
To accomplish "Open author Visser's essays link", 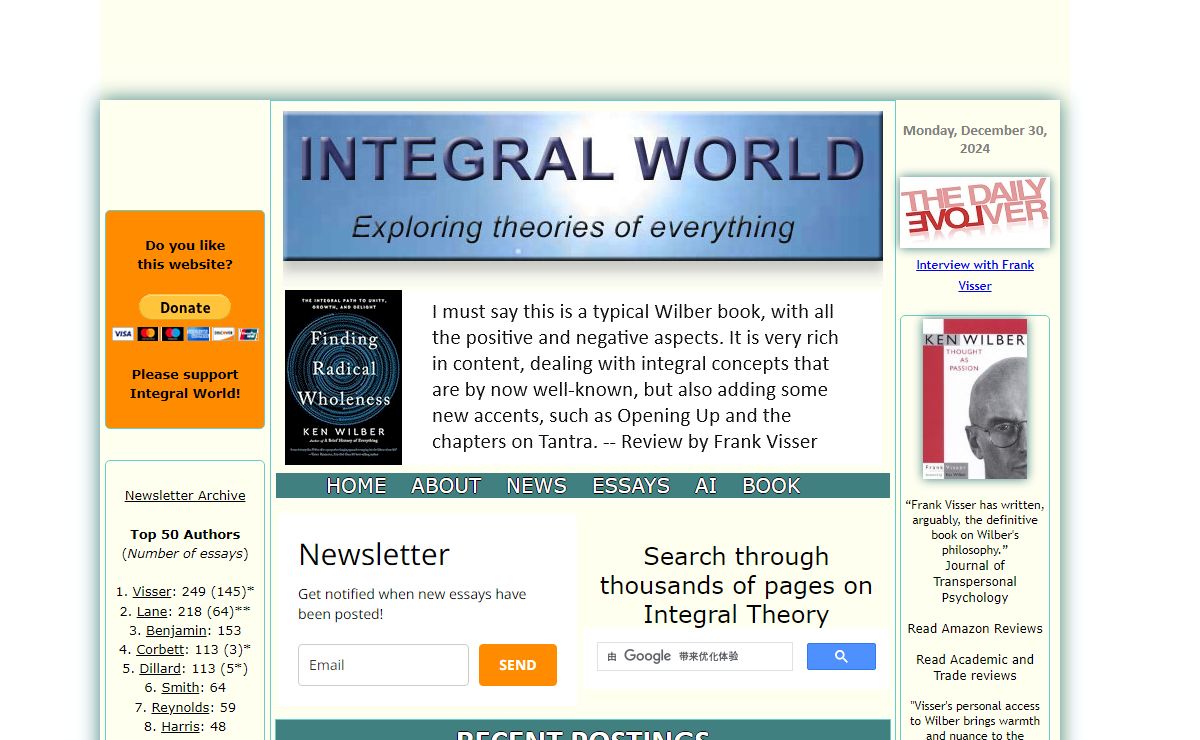I will tap(152, 592).
